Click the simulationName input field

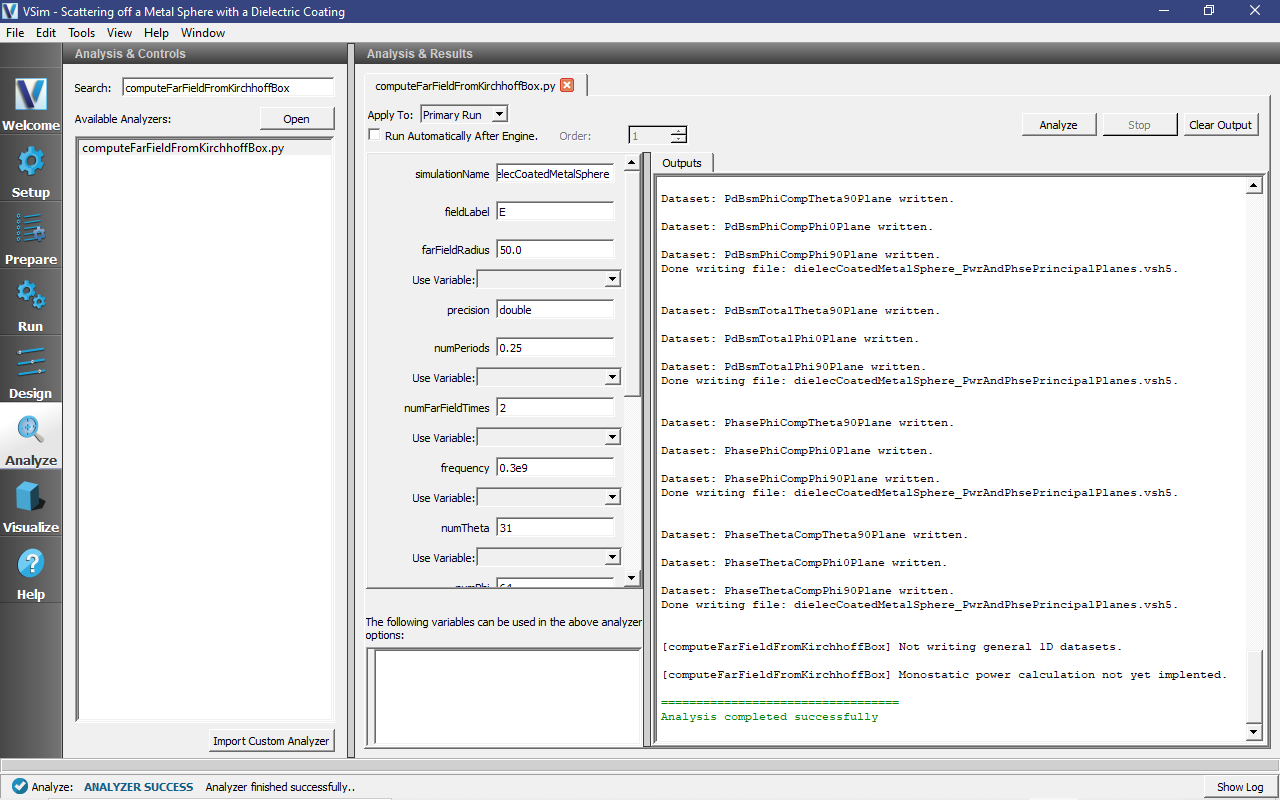click(555, 174)
